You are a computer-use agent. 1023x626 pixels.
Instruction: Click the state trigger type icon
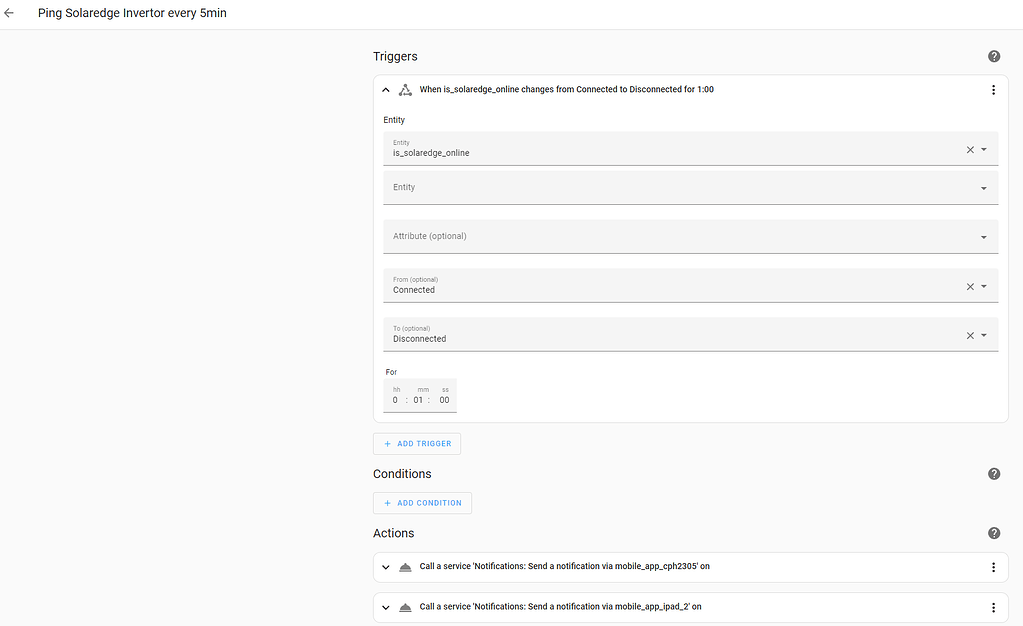coord(405,89)
